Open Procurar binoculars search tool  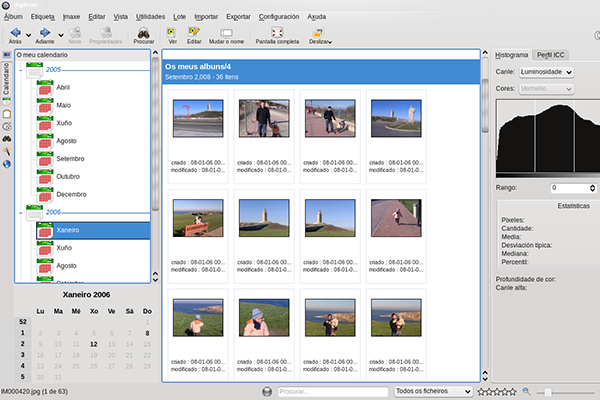(x=144, y=33)
